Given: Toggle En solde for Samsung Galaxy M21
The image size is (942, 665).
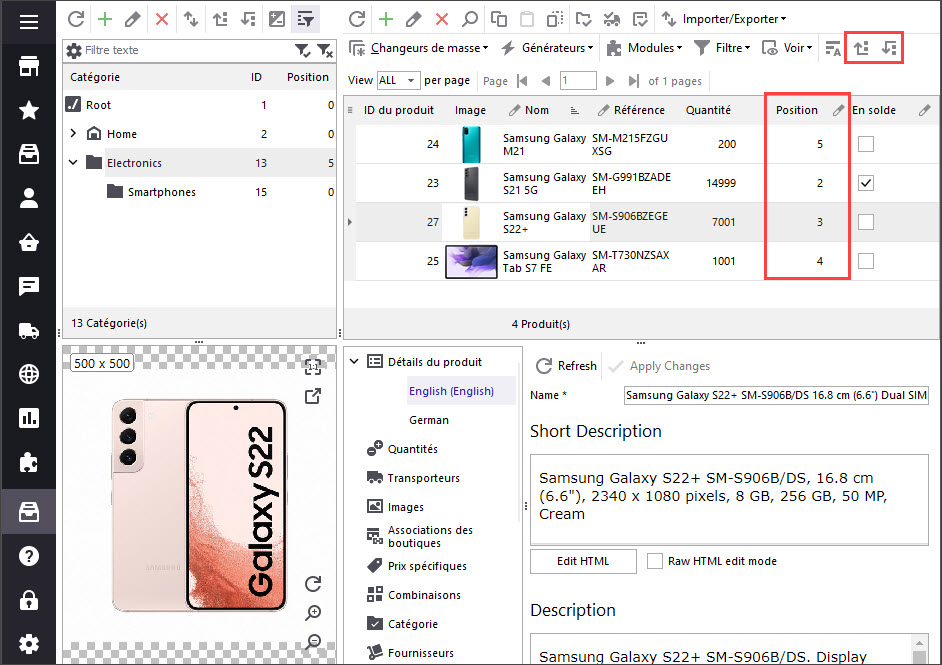Looking at the screenshot, I should [x=866, y=144].
